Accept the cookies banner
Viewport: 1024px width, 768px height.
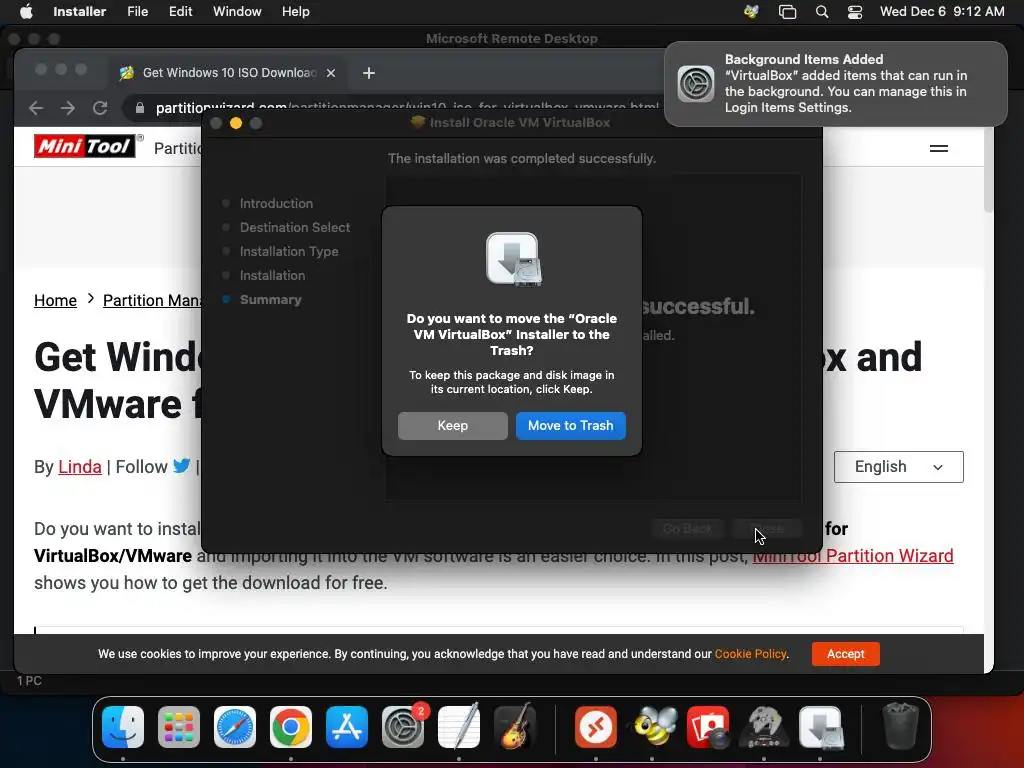(x=846, y=654)
